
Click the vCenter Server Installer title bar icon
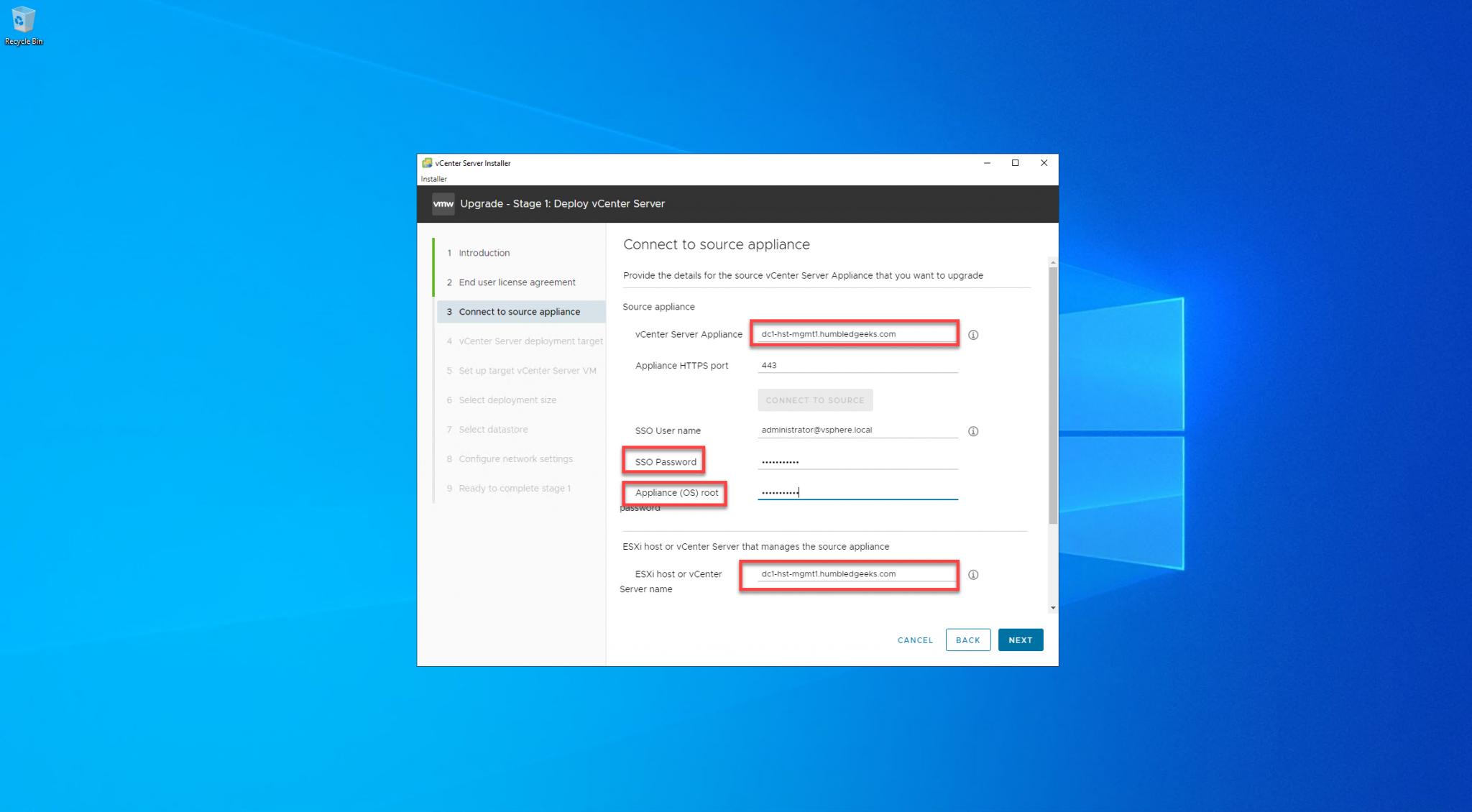(426, 163)
